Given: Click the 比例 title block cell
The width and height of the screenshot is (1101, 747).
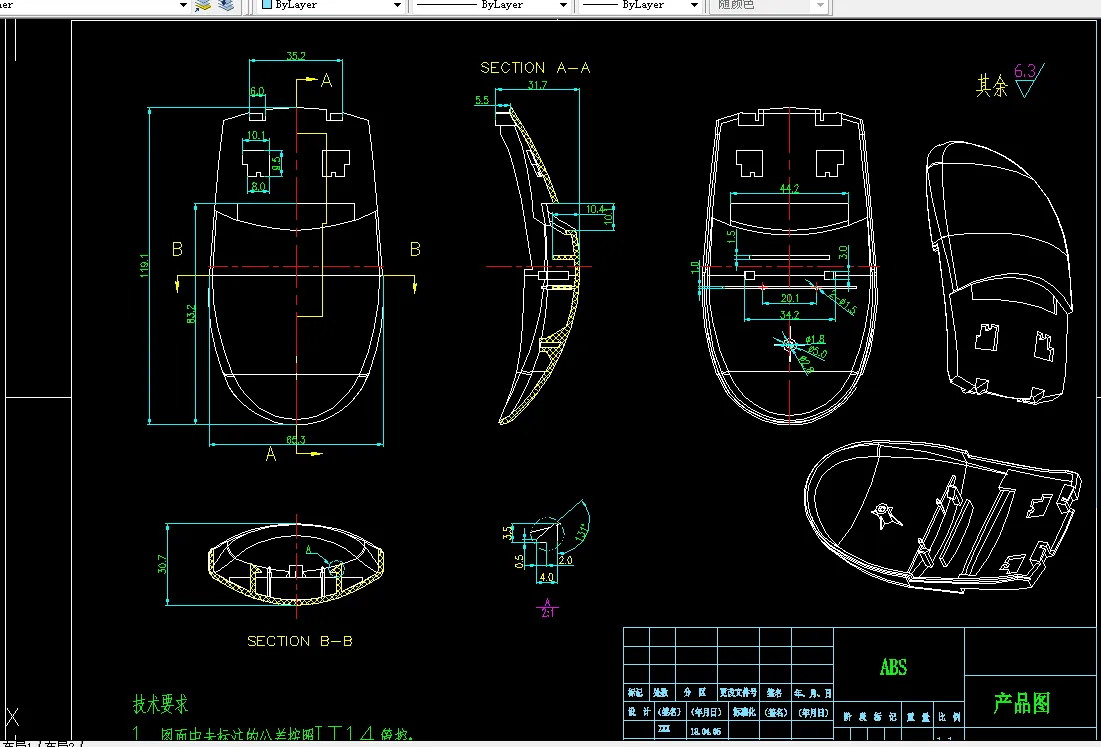Looking at the screenshot, I should coord(950,717).
